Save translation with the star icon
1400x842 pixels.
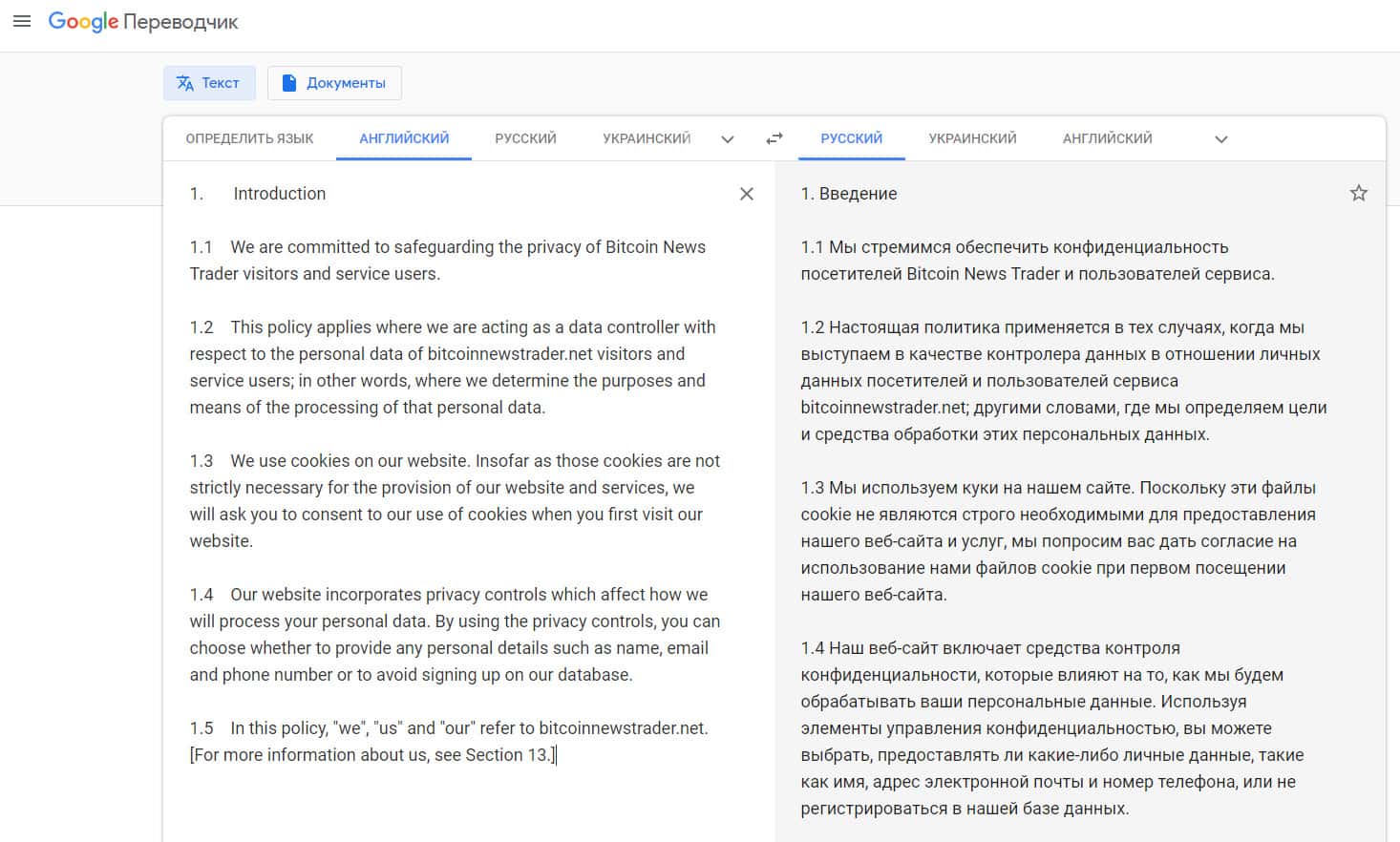point(1359,194)
